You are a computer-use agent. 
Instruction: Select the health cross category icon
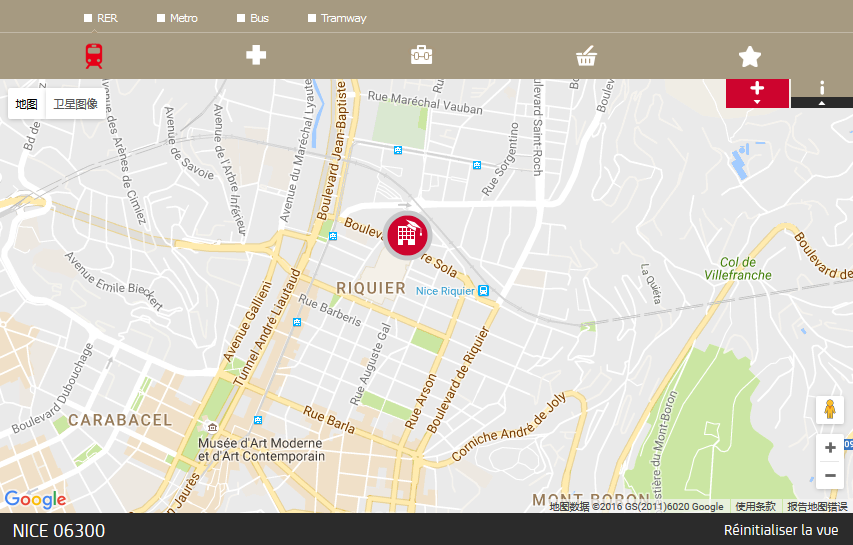(256, 55)
